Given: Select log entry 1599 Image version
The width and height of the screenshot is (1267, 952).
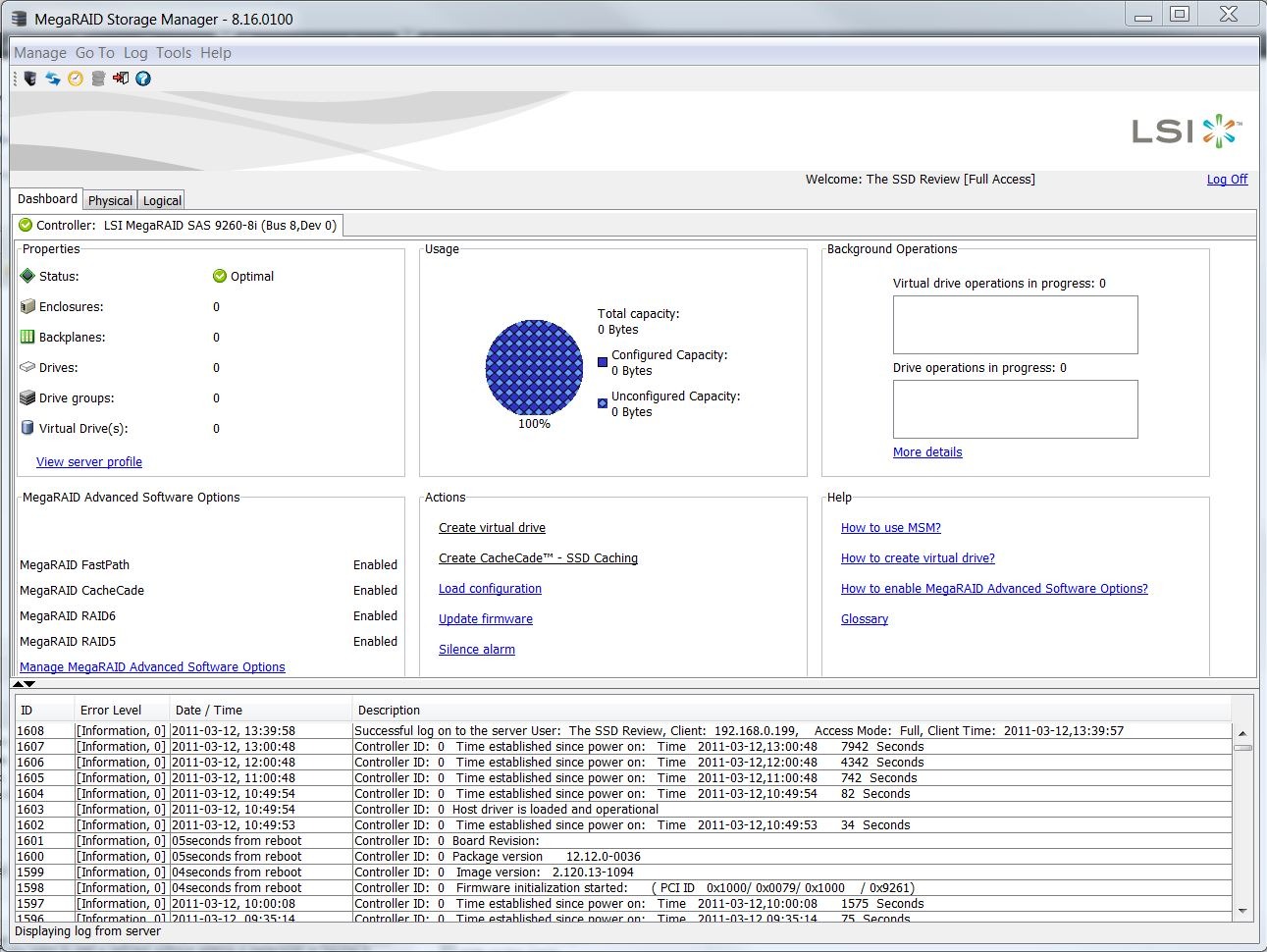Looking at the screenshot, I should [x=623, y=873].
